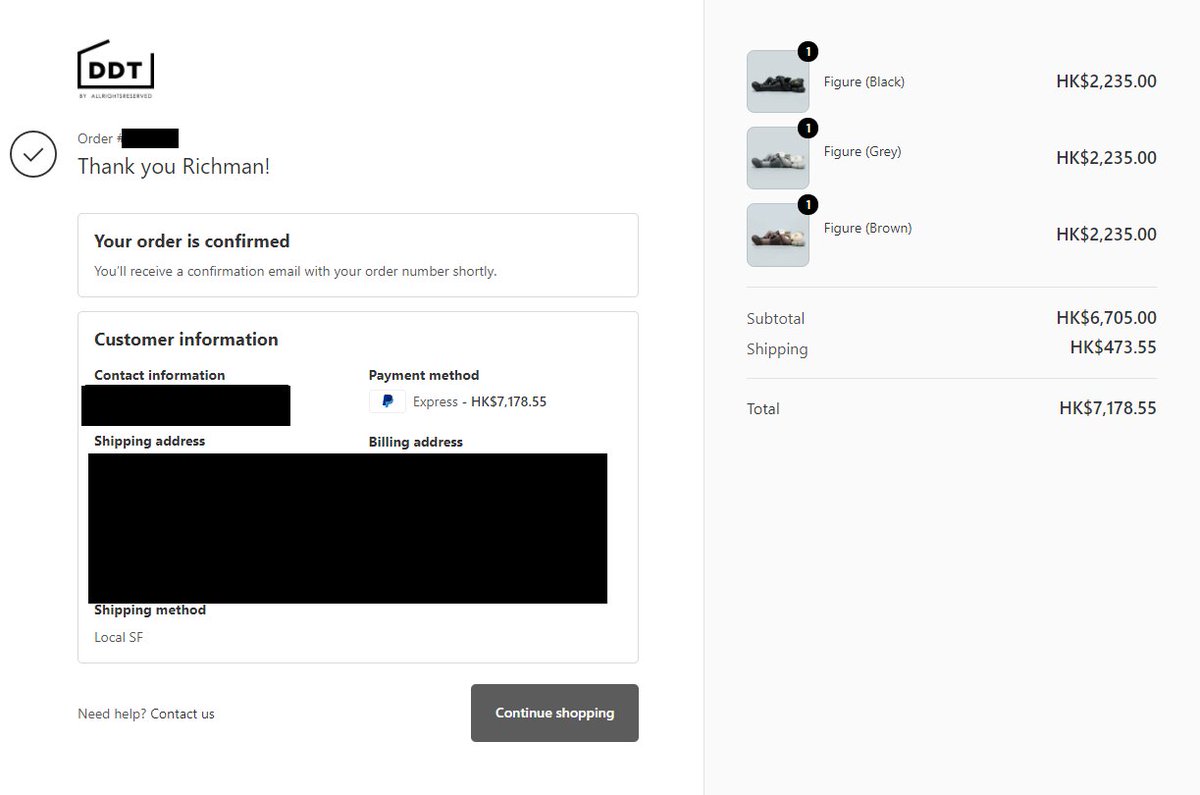Click the order confirmed checkmark circle
Image resolution: width=1200 pixels, height=795 pixels.
pos(33,155)
